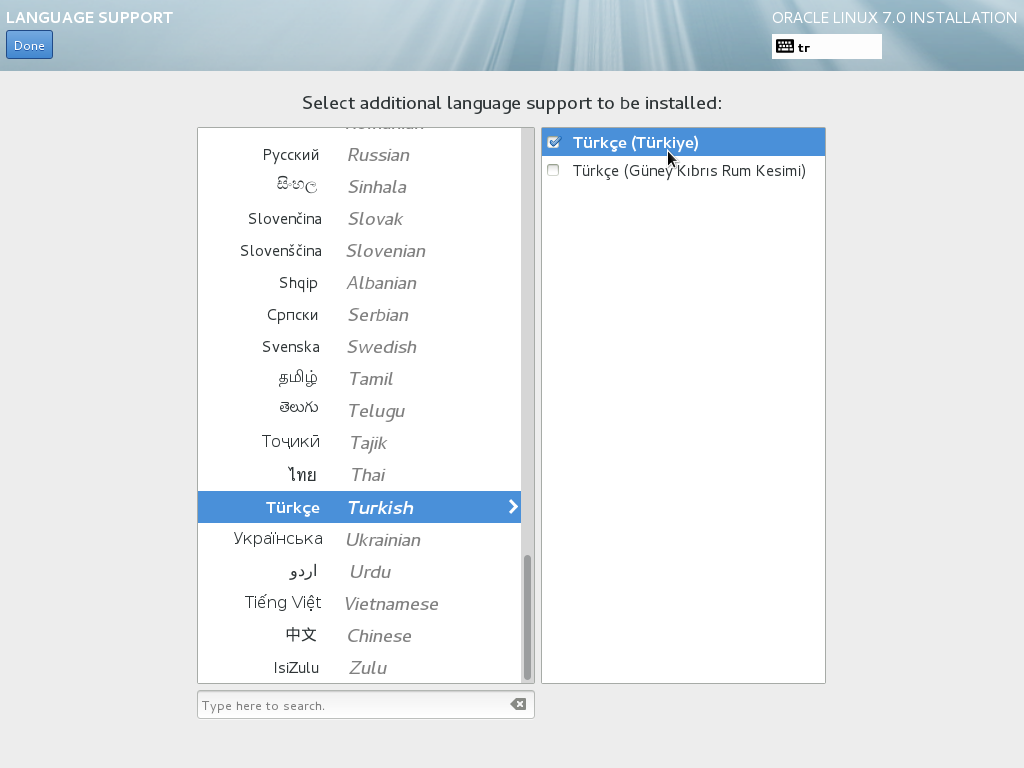Uncheck Türkçe (Türkiye) checkbox

554,143
